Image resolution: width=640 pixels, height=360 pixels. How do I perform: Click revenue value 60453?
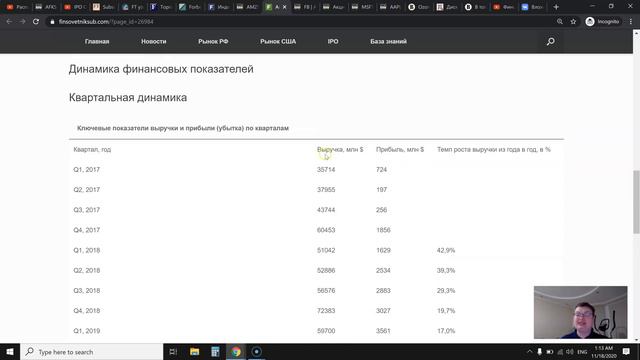coord(326,230)
